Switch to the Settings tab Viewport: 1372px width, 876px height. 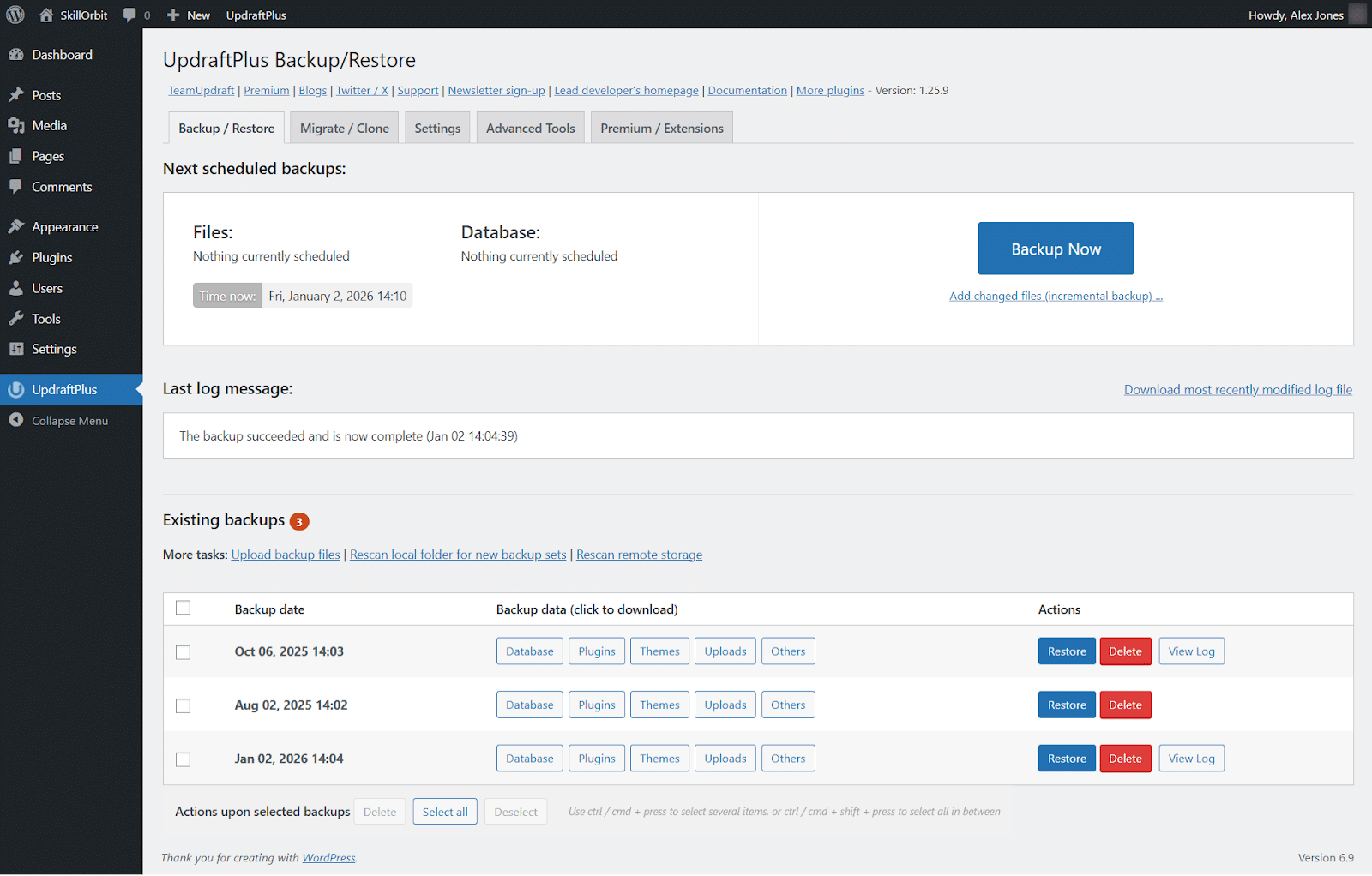(x=437, y=128)
